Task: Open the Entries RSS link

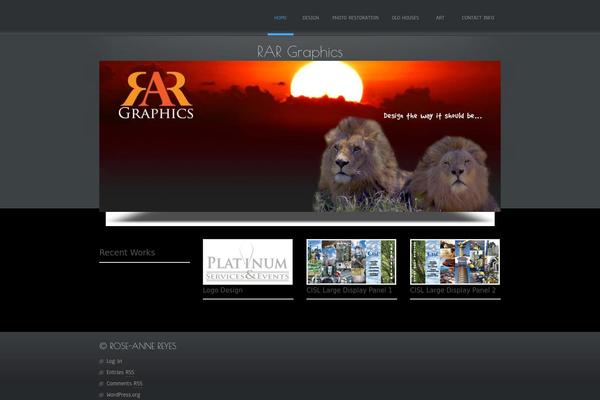Action: click(x=120, y=372)
